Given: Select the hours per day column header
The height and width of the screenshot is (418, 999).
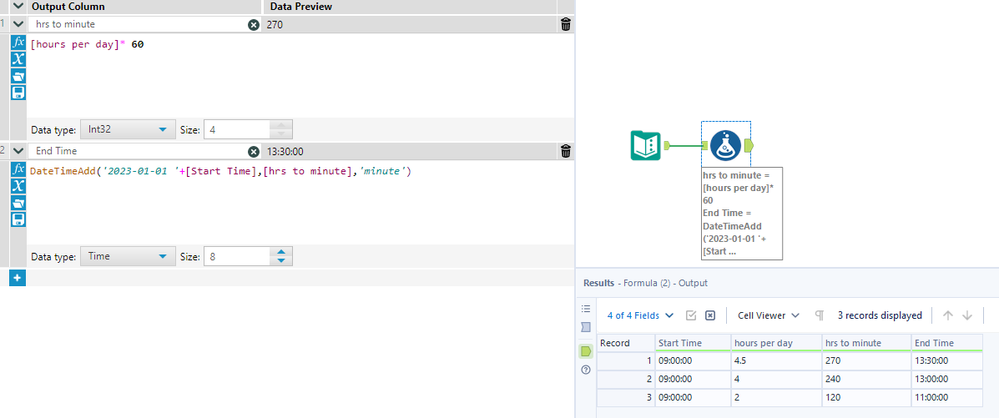Looking at the screenshot, I should pyautogui.click(x=776, y=343).
